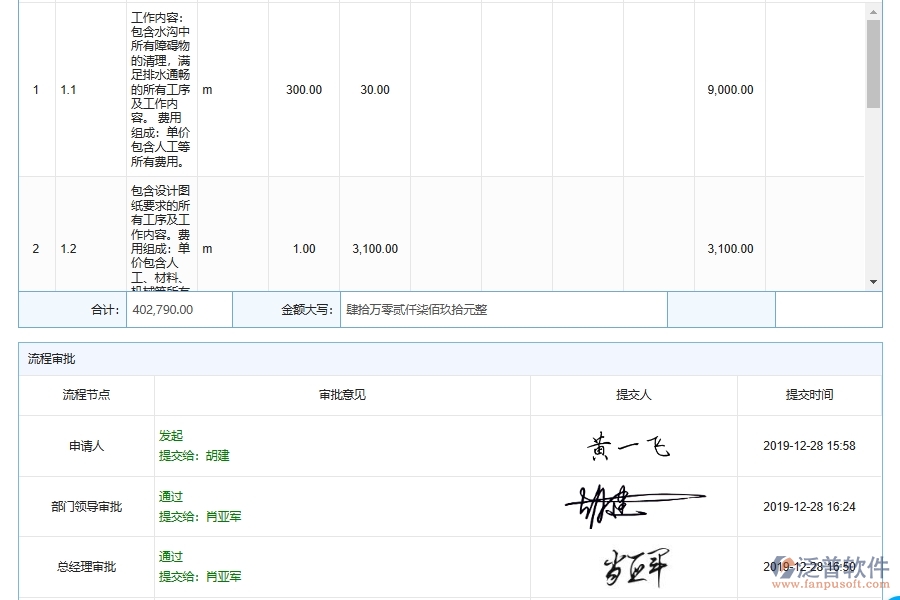Select row 2 with item number 1.2
The height and width of the screenshot is (600, 900).
click(x=300, y=248)
